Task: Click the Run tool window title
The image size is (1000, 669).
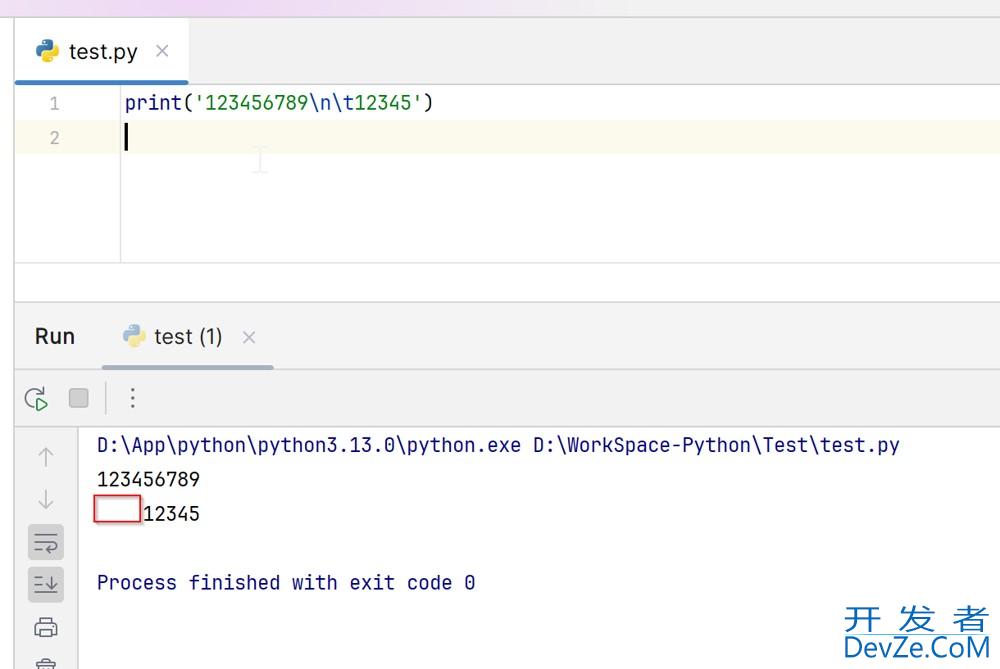Action: tap(55, 337)
